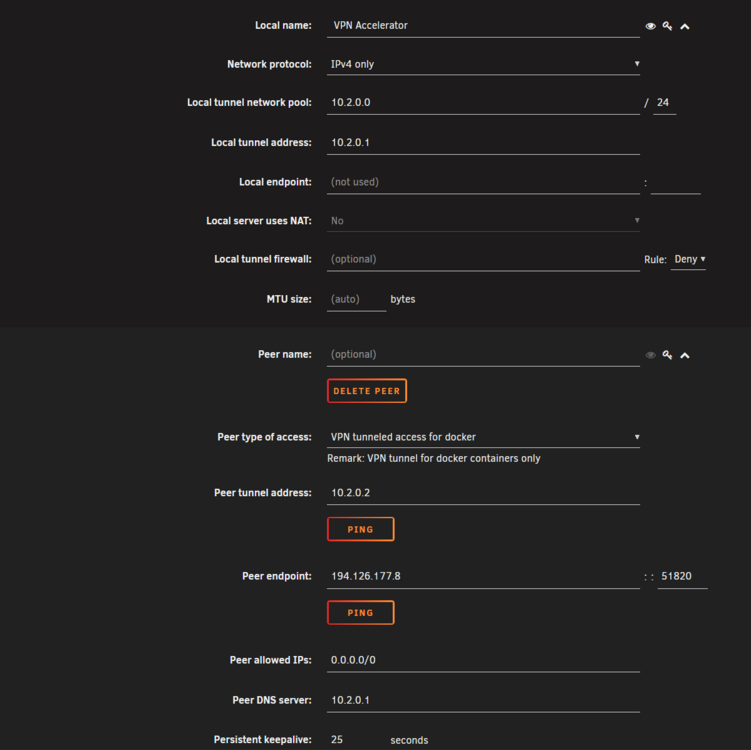
Task: Focus the Local tunnel firewall field
Action: 483,260
